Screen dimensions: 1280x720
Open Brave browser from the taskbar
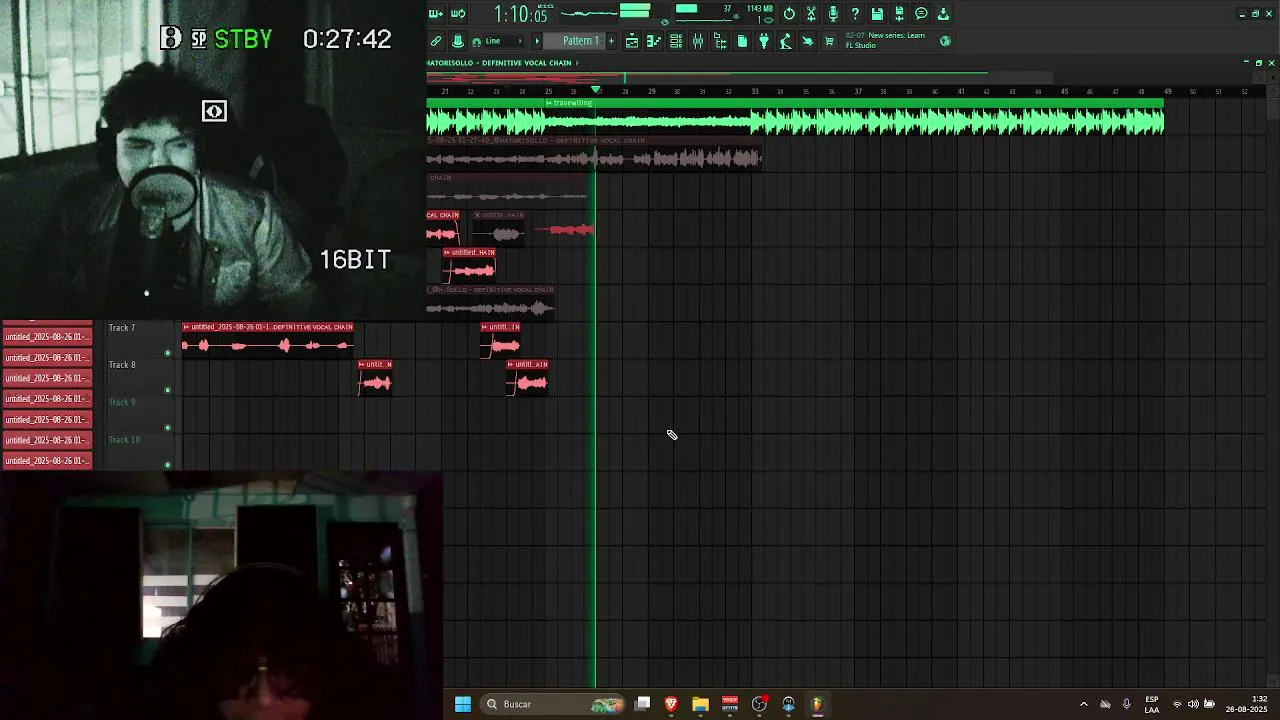(x=671, y=704)
